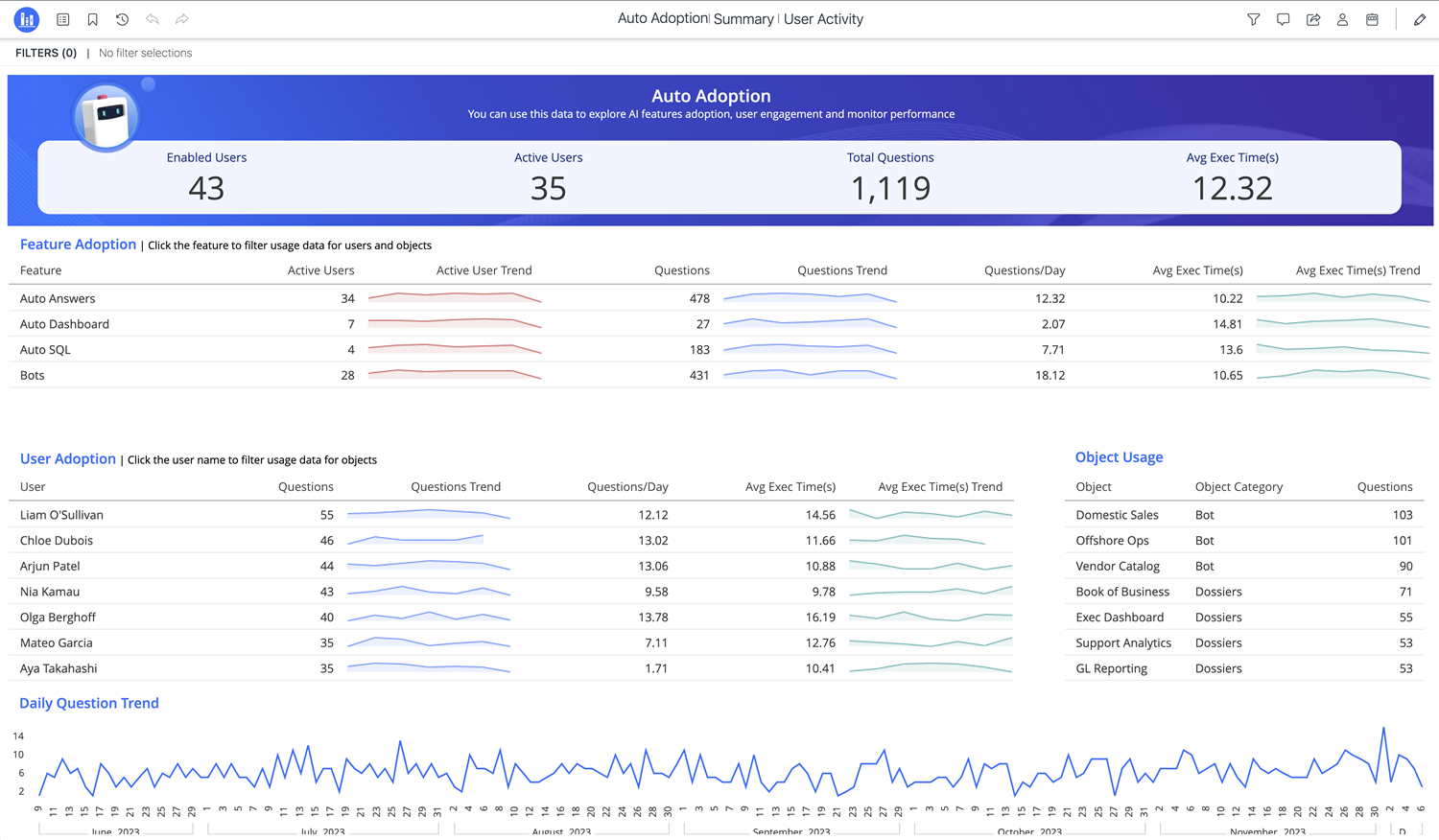Click the undo arrow icon
The width and height of the screenshot is (1439, 840).
point(153,19)
